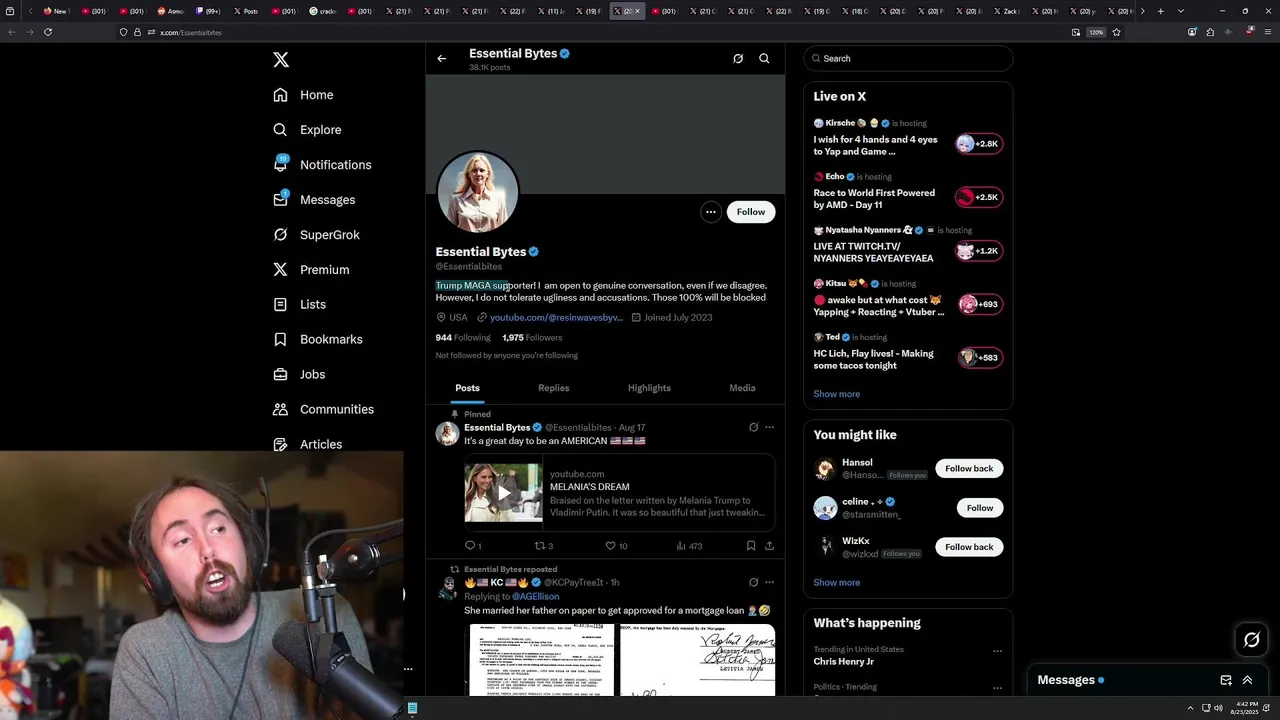Viewport: 1280px width, 720px height.
Task: Open the Explore search icon in sidebar
Action: (x=280, y=130)
